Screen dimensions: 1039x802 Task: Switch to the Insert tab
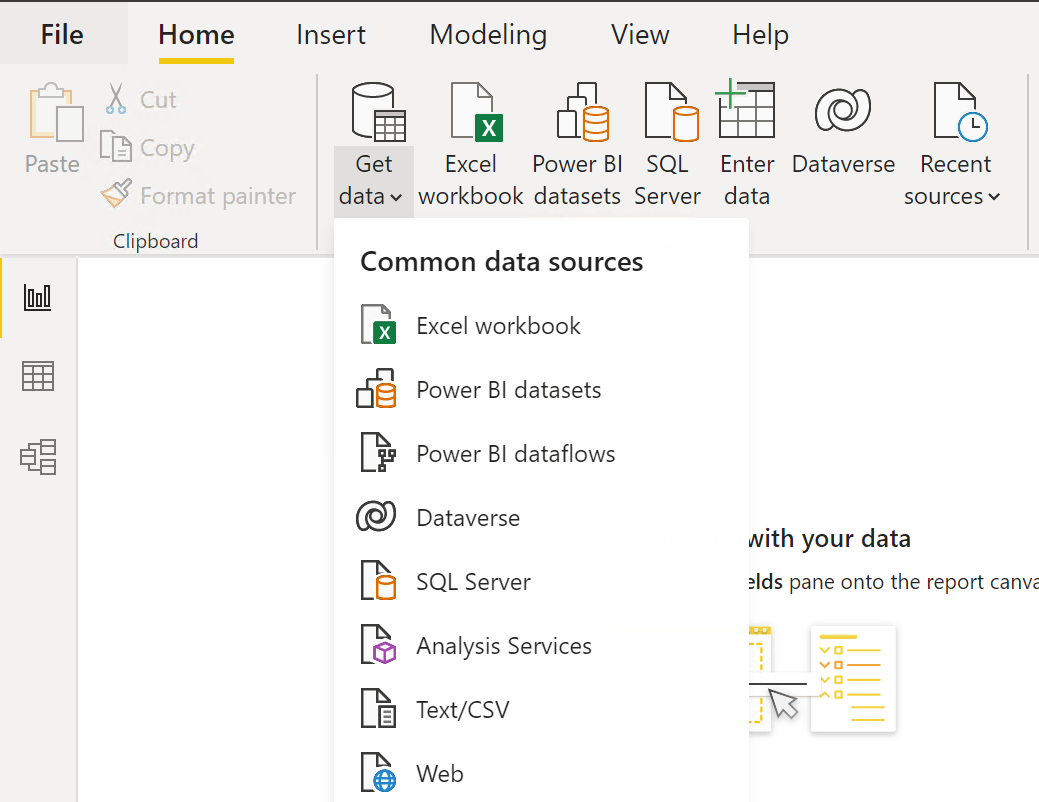331,34
